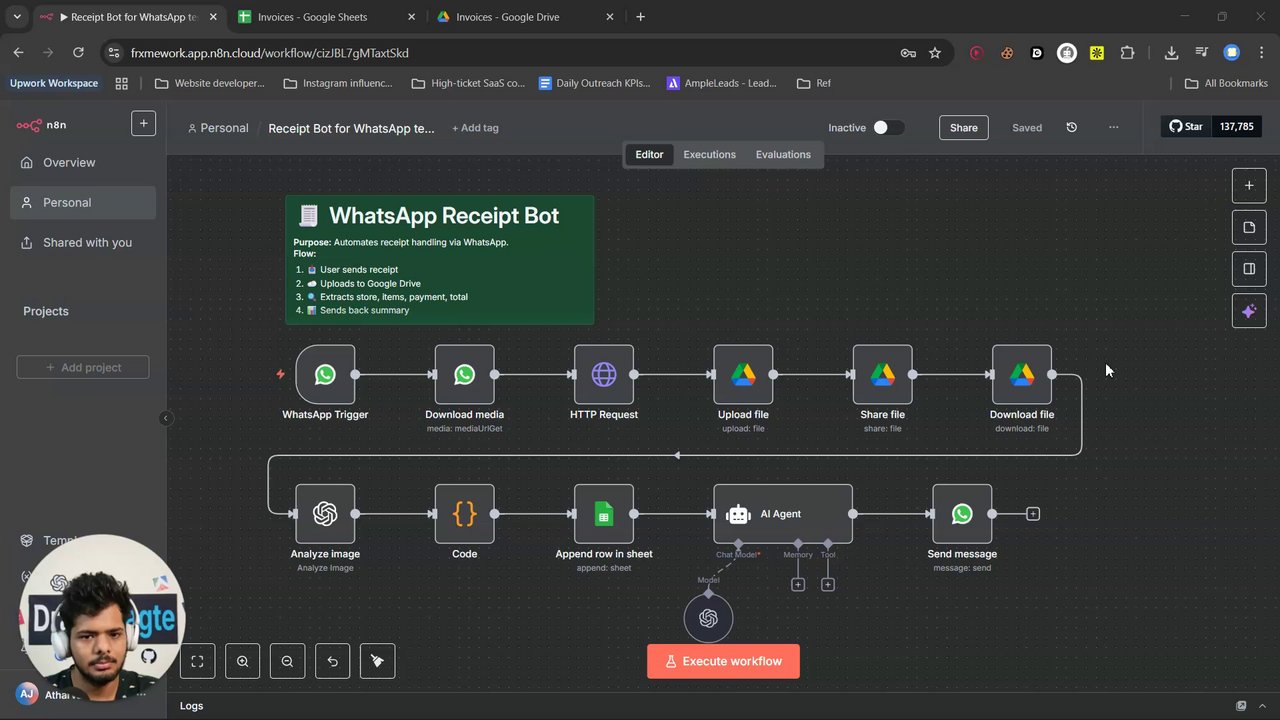Select the AI Agent node
The height and width of the screenshot is (720, 1280).
click(783, 514)
